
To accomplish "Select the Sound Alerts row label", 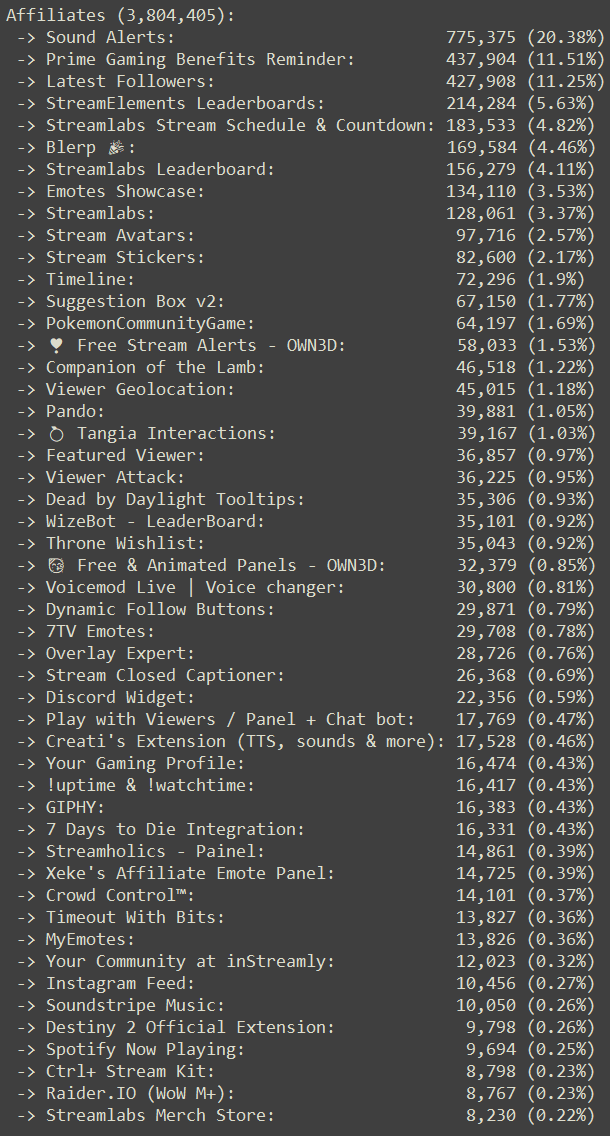I will point(110,38).
